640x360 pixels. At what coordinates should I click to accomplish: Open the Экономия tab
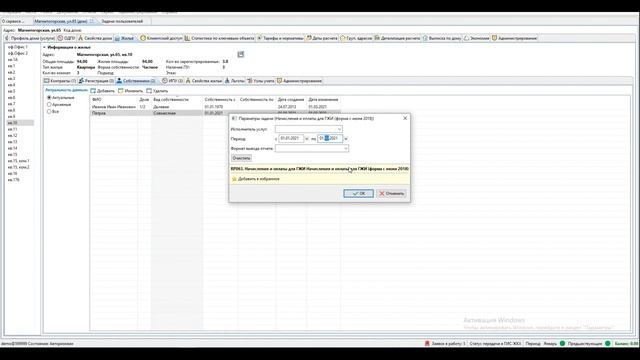pos(476,38)
